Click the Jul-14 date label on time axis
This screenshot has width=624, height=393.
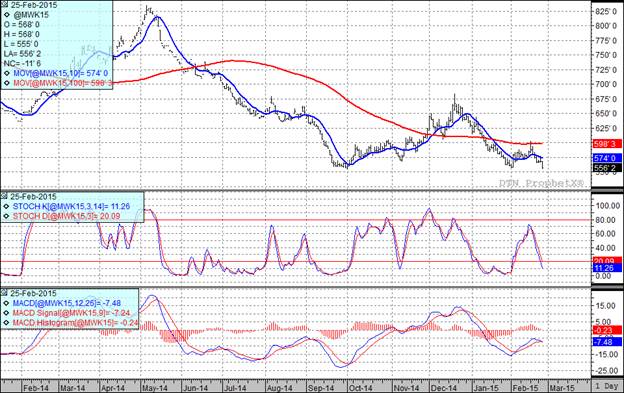click(235, 388)
